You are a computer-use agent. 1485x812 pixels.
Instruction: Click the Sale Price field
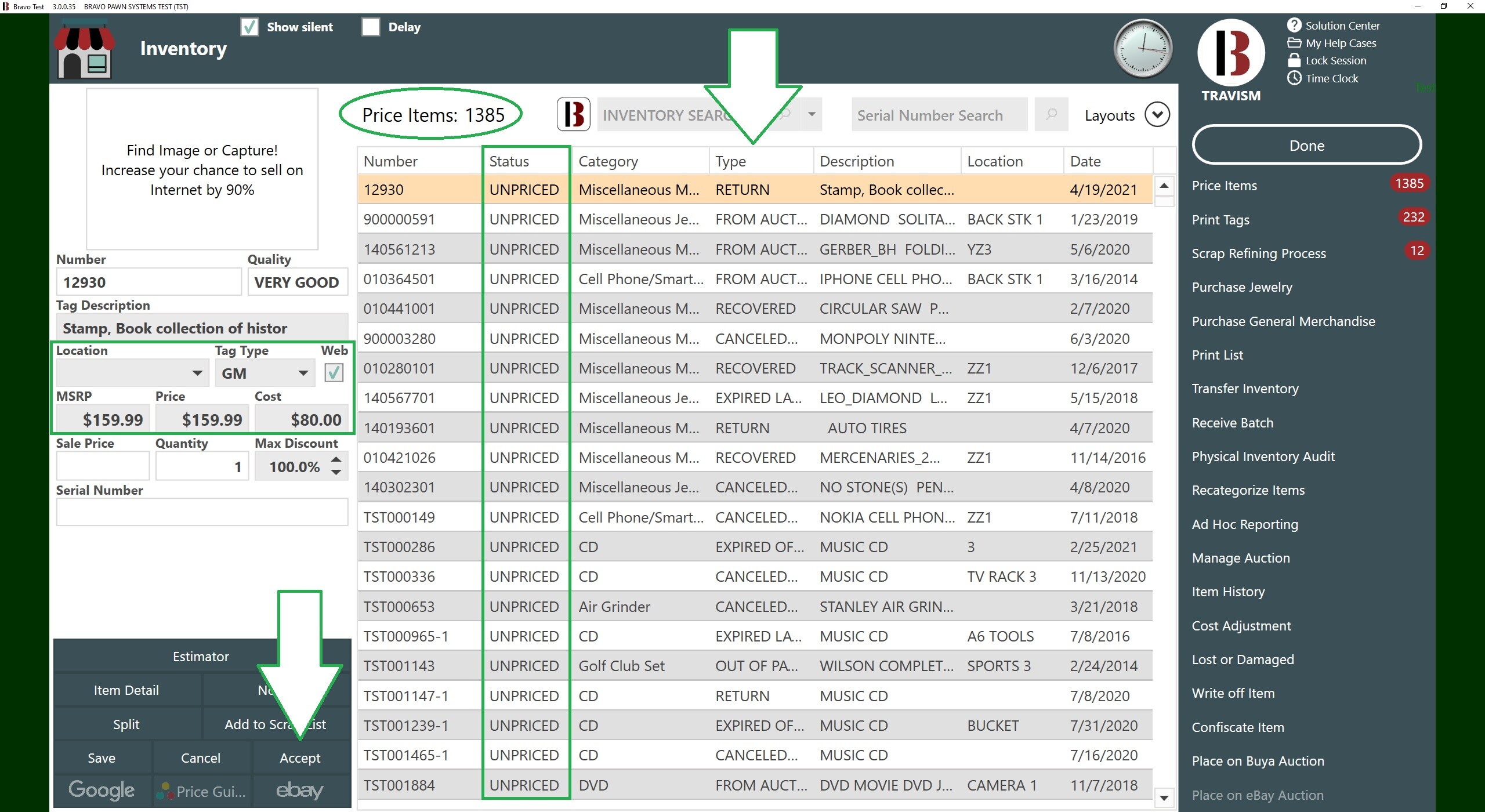[x=103, y=466]
